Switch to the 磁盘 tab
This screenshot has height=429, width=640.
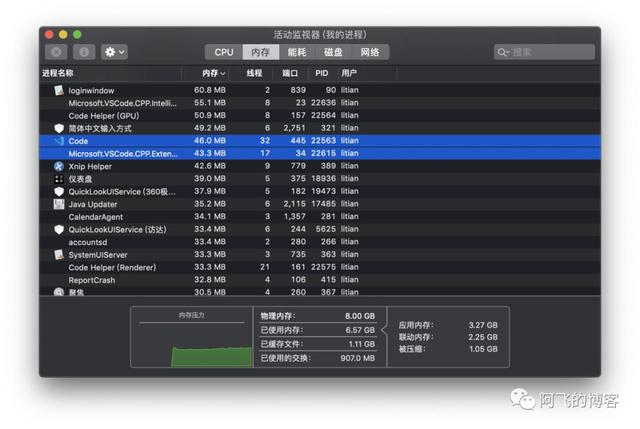coord(333,52)
